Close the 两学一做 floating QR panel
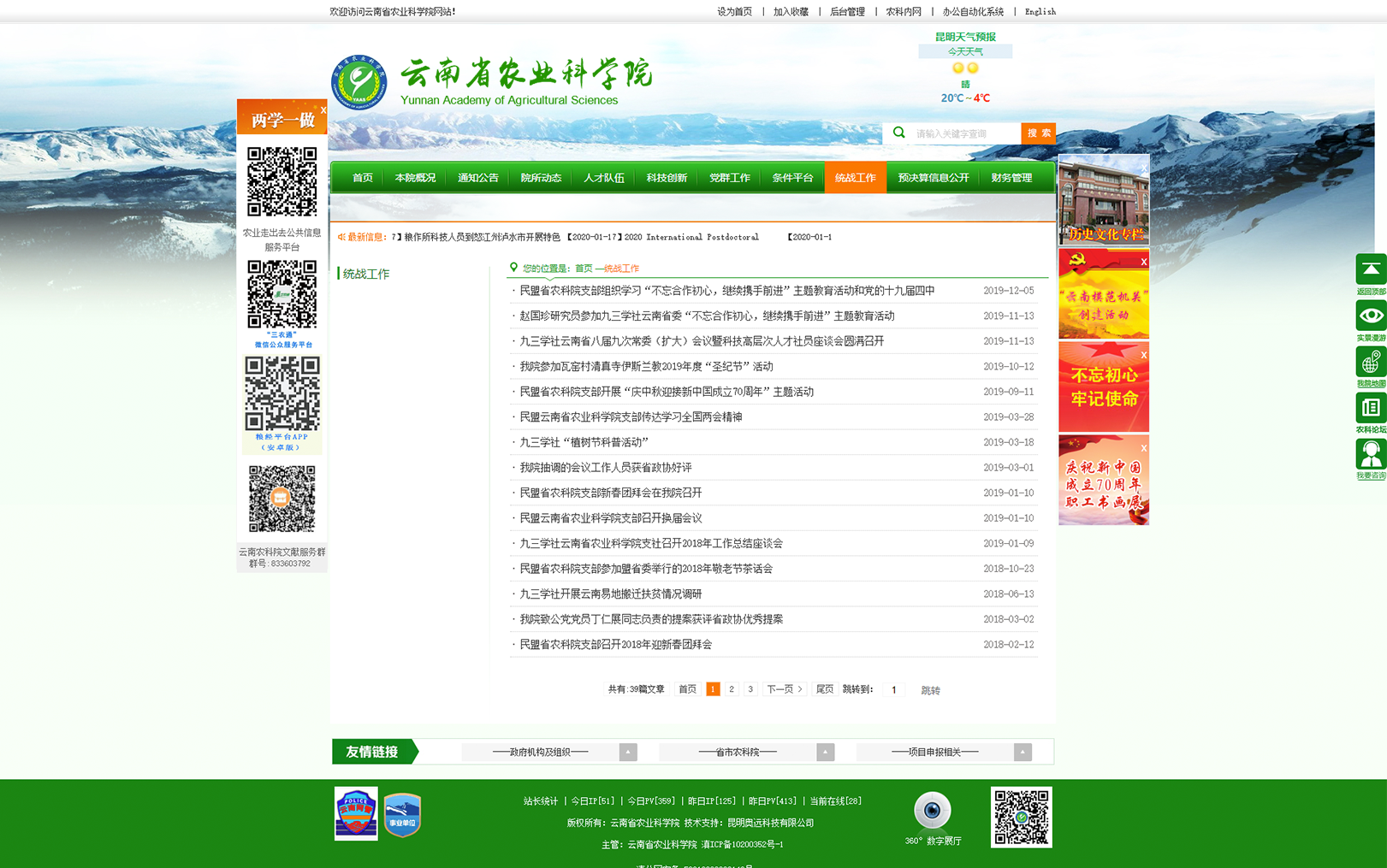The image size is (1387, 868). (x=323, y=110)
